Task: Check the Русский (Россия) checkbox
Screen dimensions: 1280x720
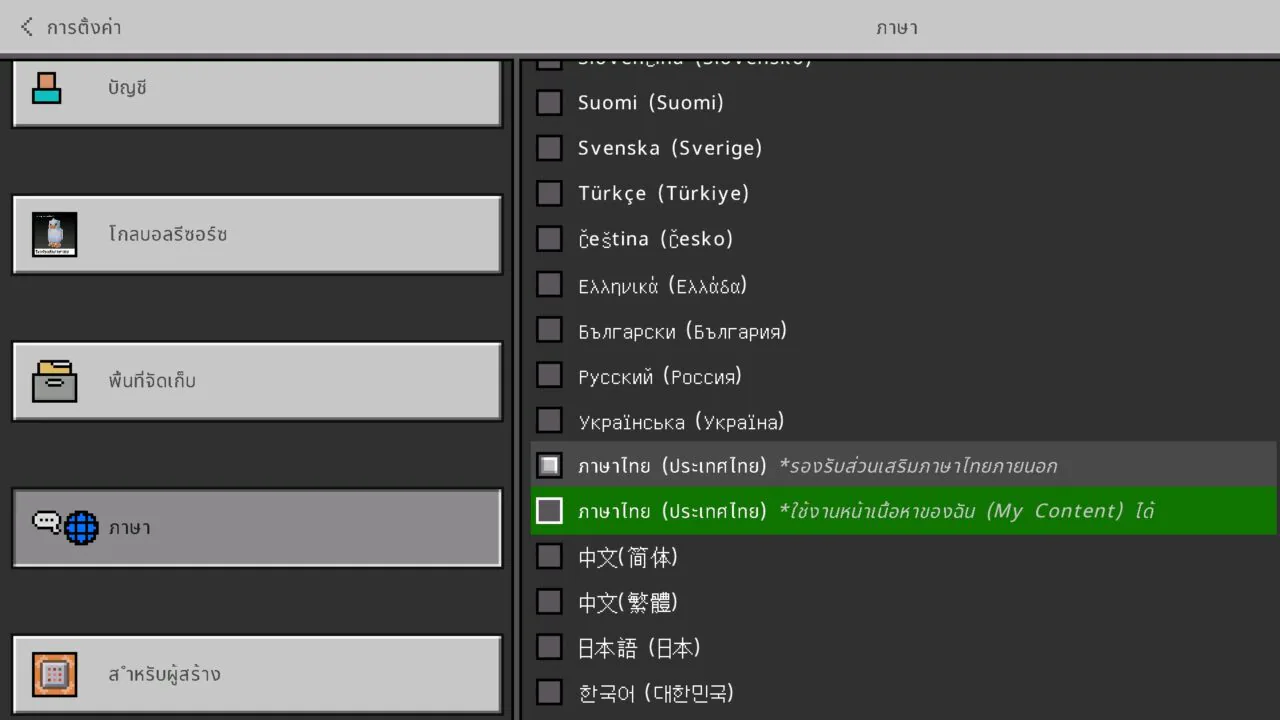Action: (x=549, y=375)
